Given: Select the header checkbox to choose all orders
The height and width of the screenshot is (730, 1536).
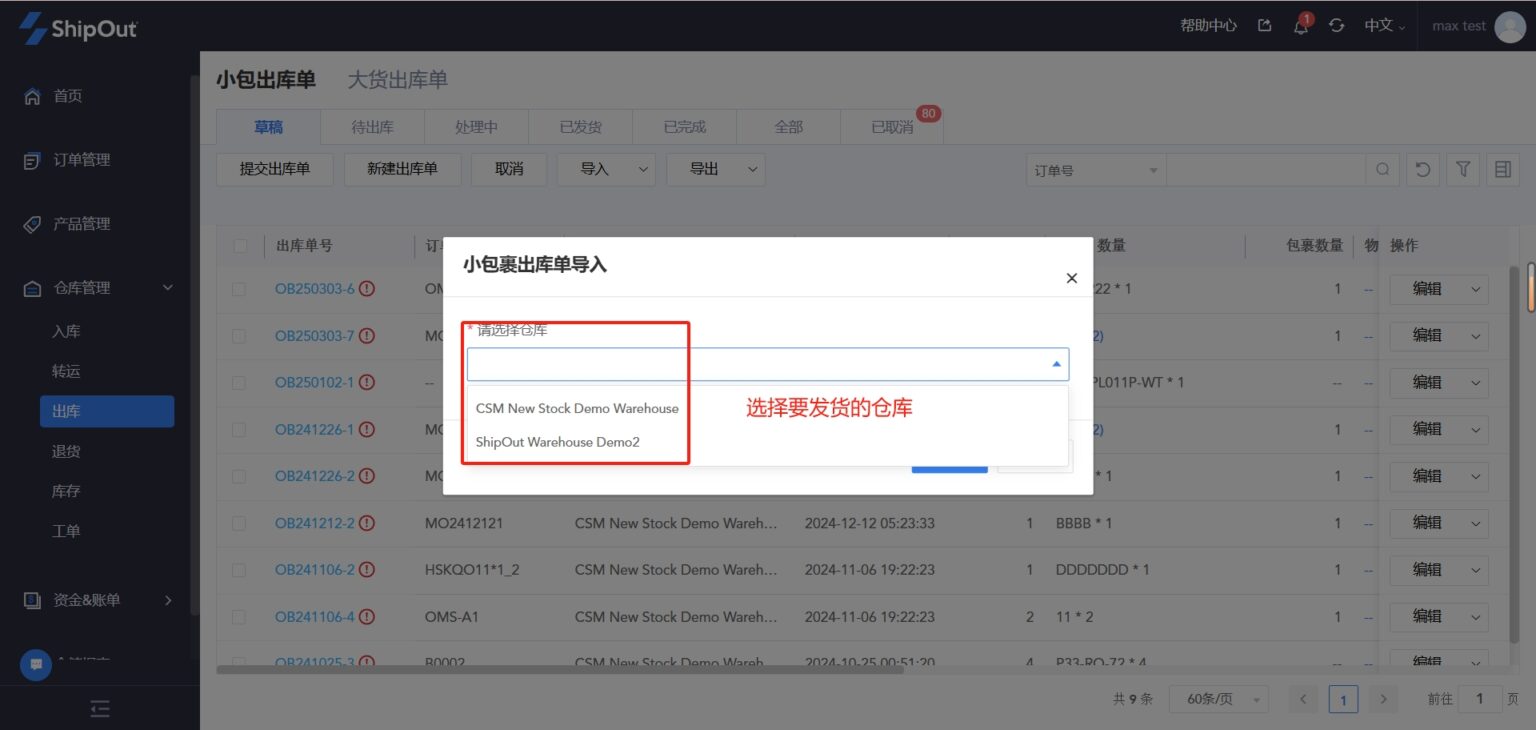Looking at the screenshot, I should click(x=239, y=245).
